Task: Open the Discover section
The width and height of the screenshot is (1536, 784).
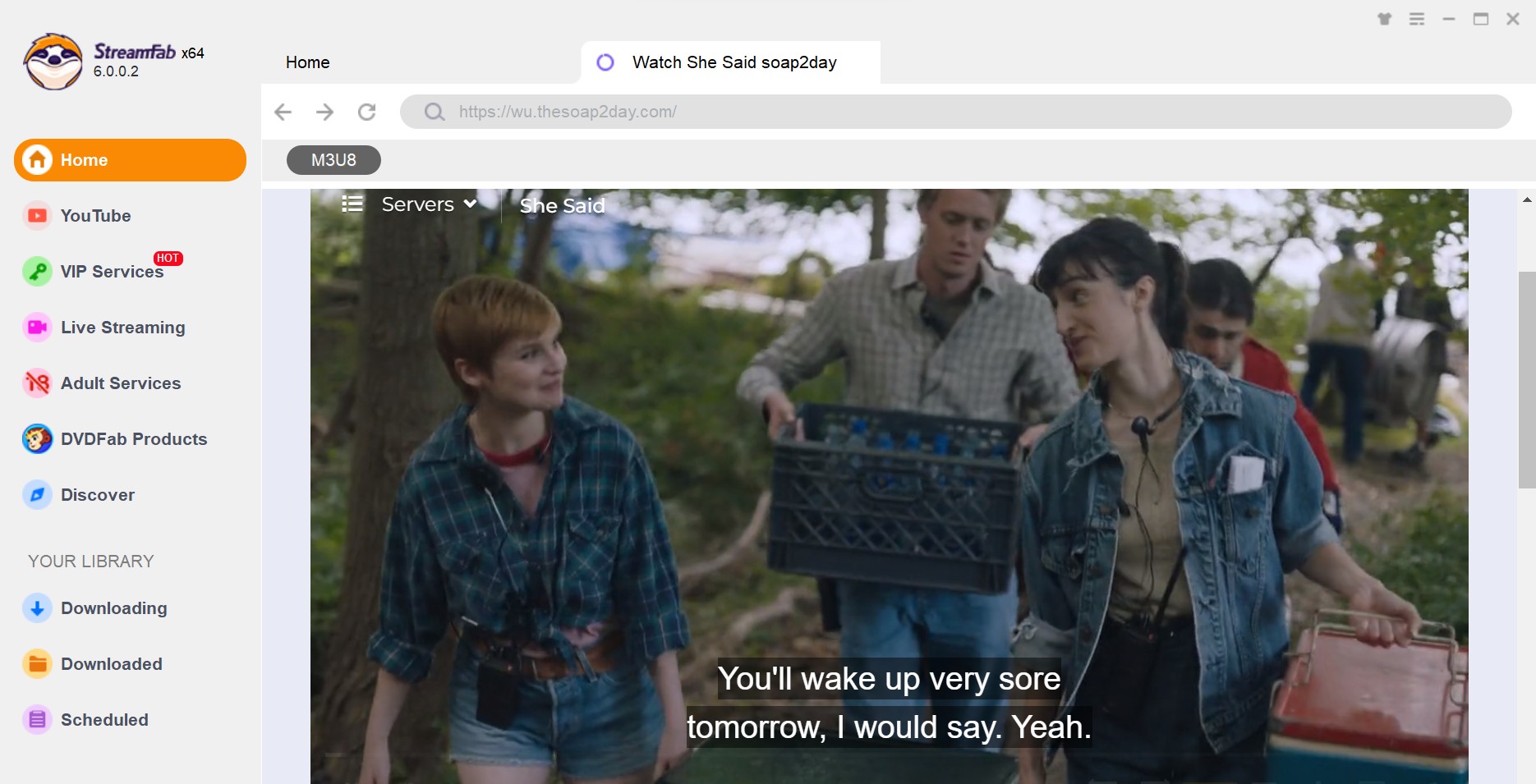Action: [x=98, y=495]
